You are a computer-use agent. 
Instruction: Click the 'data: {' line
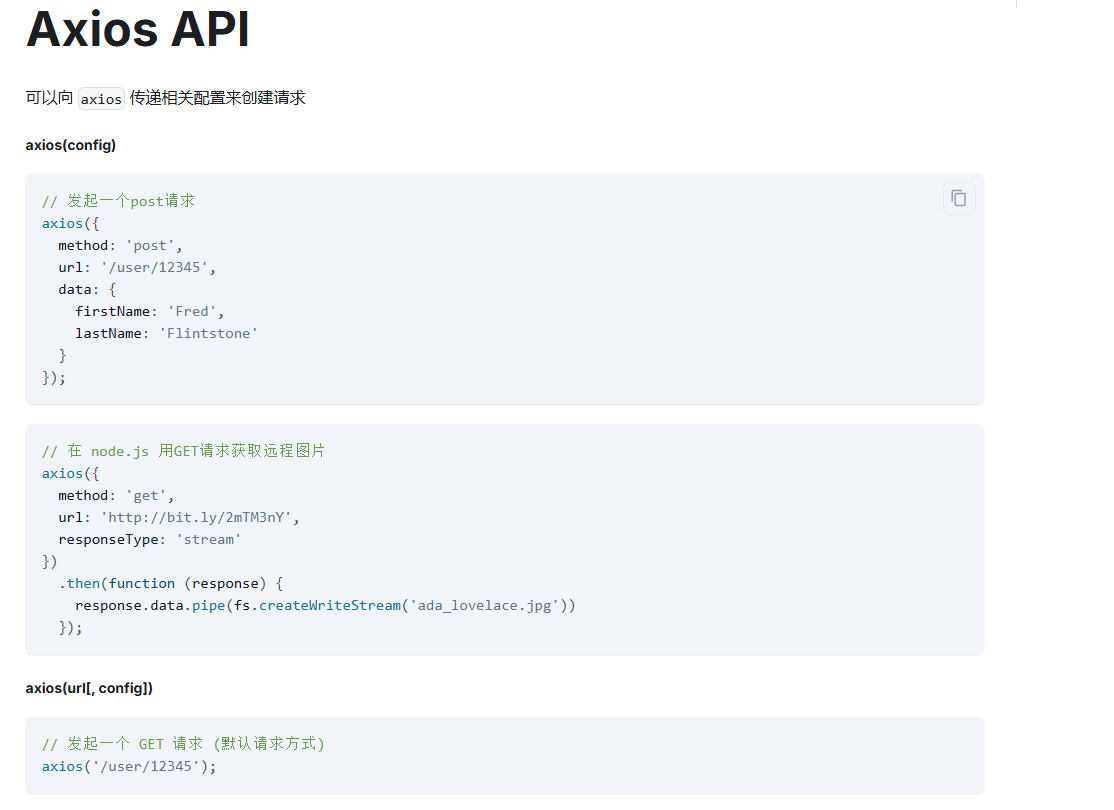click(x=87, y=289)
